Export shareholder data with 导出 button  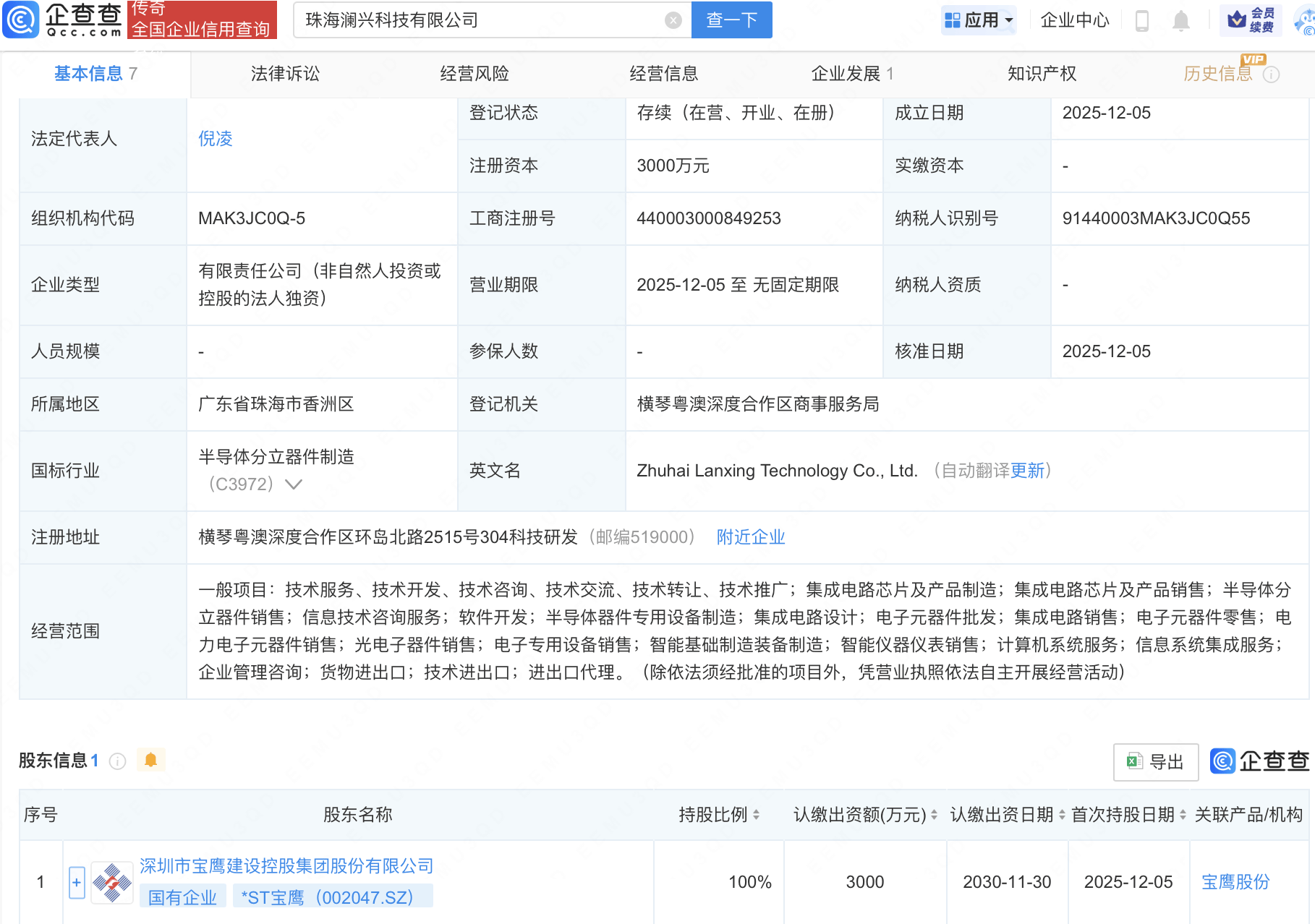coord(1155,761)
